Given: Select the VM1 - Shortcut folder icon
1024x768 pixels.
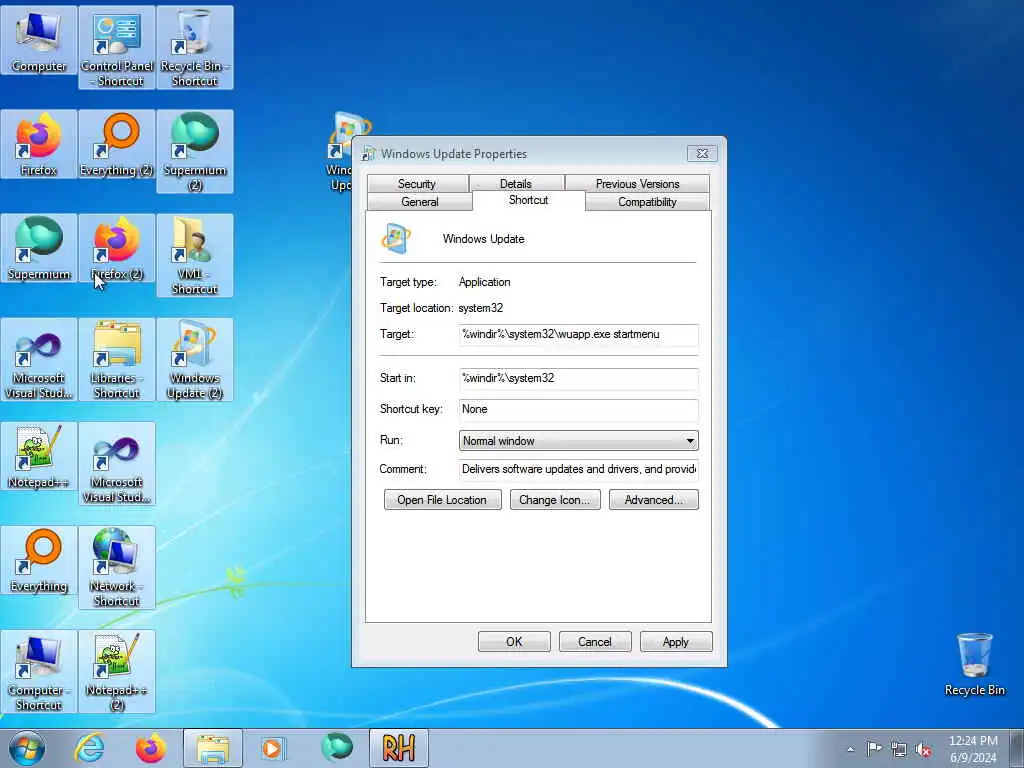Looking at the screenshot, I should coord(195,255).
